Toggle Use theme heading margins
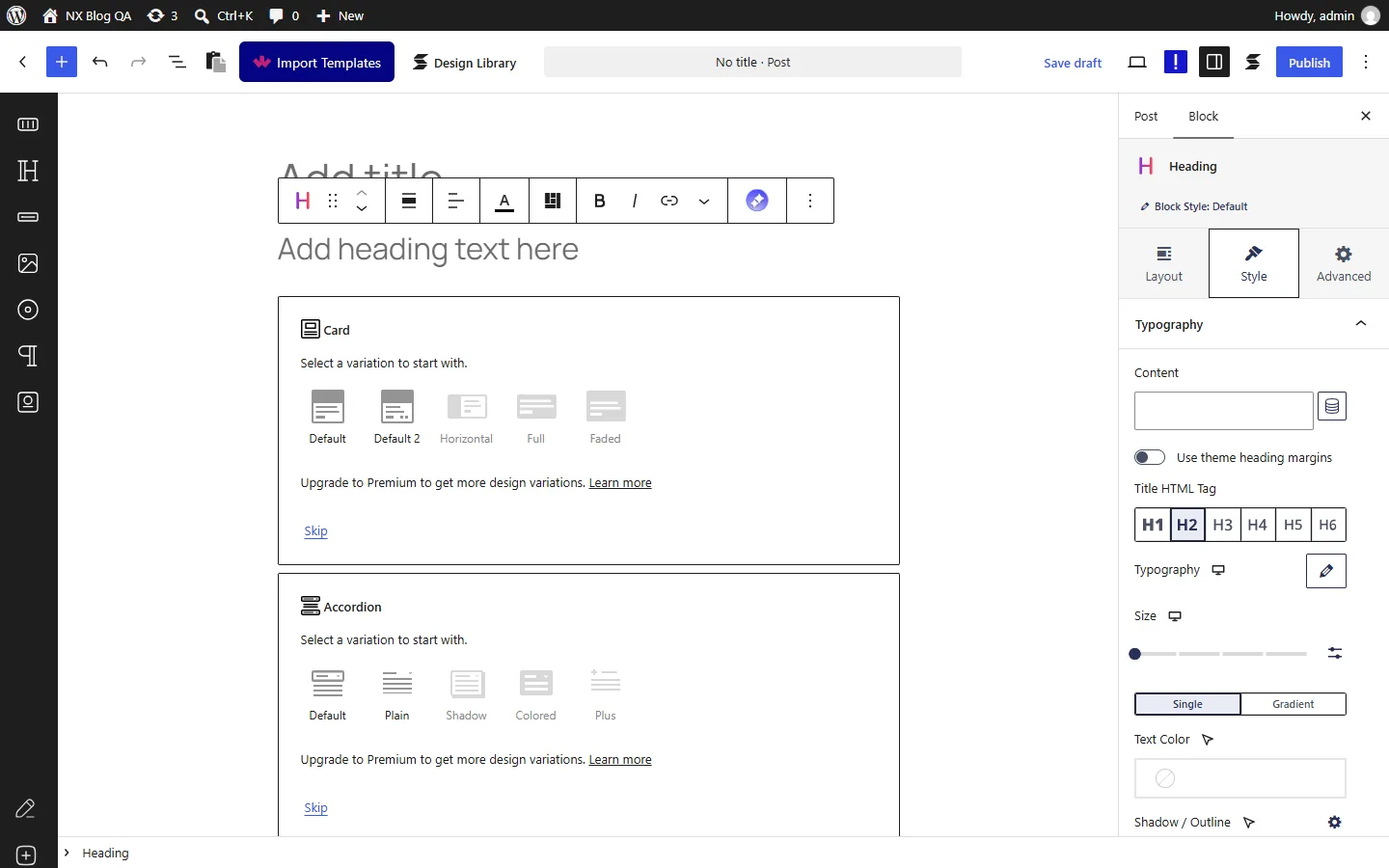 (x=1150, y=457)
